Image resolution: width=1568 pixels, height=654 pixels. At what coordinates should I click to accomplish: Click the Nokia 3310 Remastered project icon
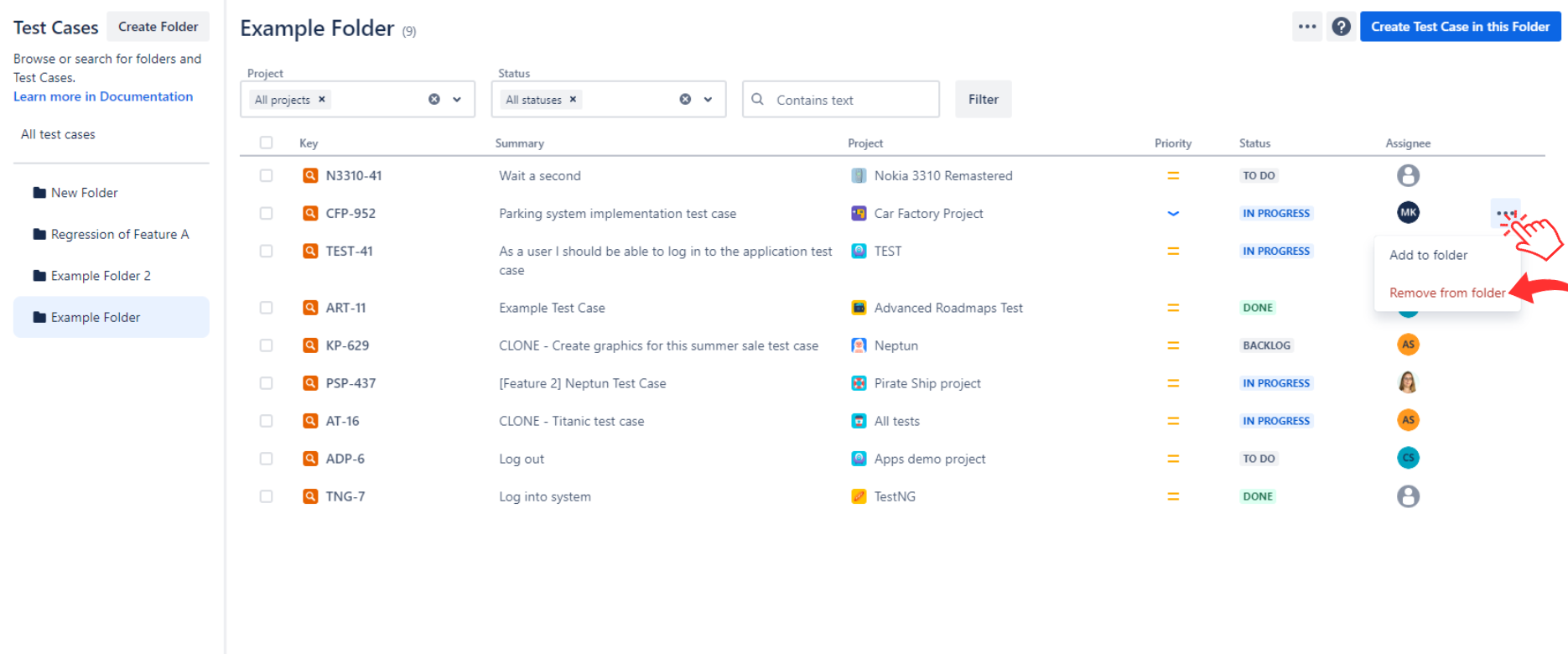[x=859, y=175]
